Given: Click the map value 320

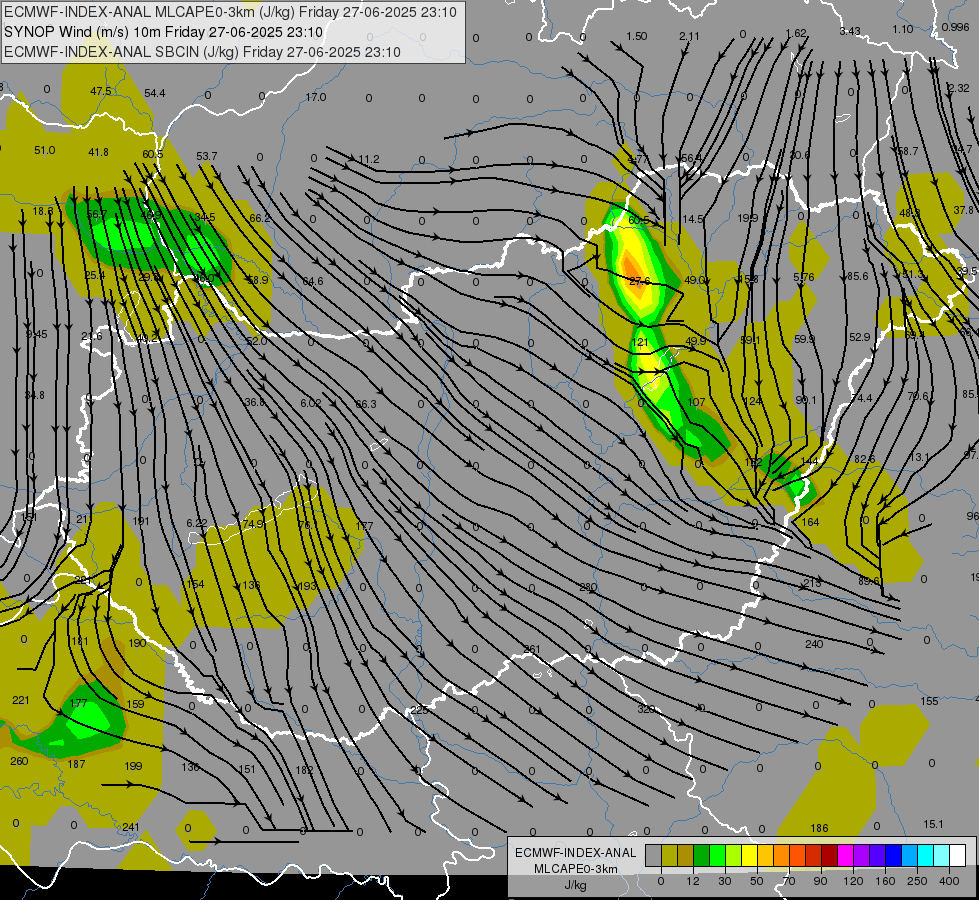Looking at the screenshot, I should click(646, 709).
